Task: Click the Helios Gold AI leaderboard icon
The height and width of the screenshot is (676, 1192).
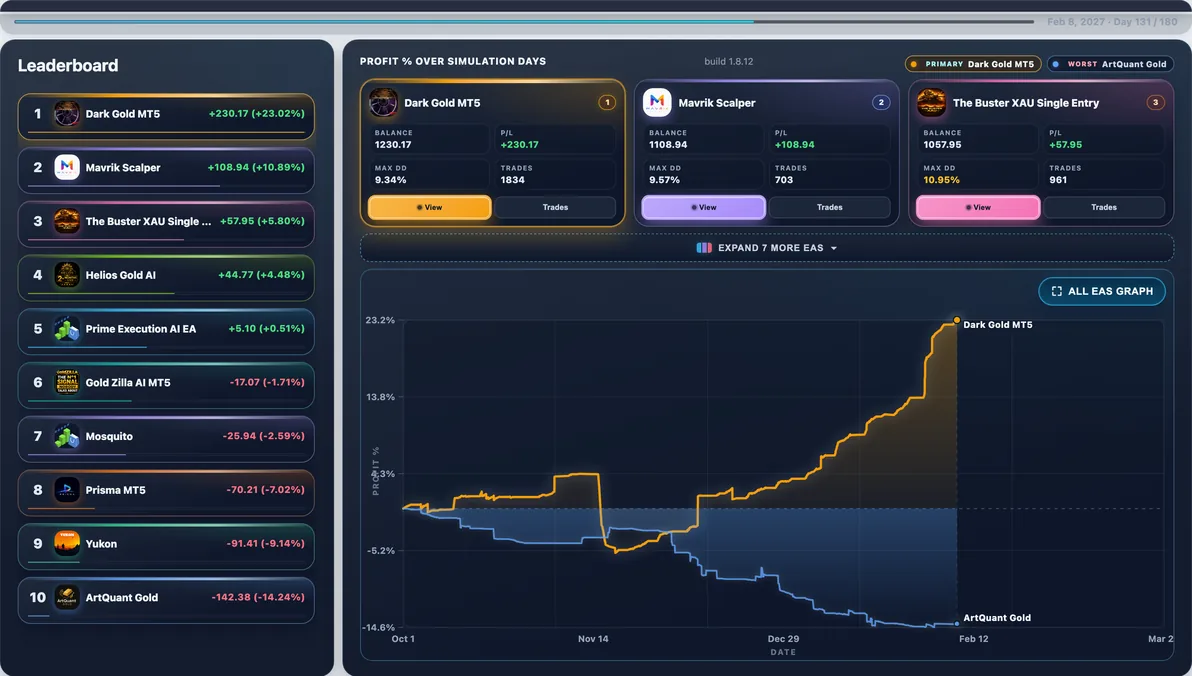Action: click(x=67, y=275)
